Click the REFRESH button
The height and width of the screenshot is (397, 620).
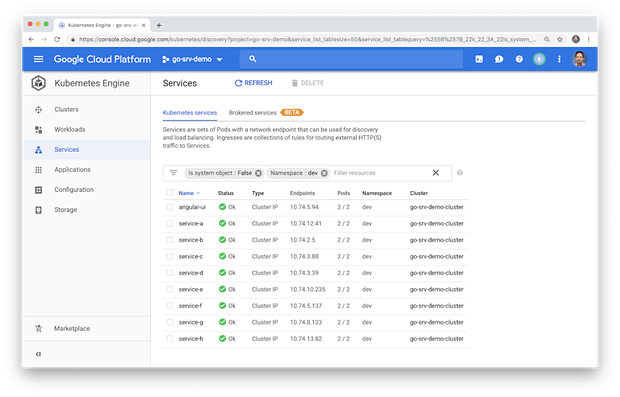coord(253,83)
